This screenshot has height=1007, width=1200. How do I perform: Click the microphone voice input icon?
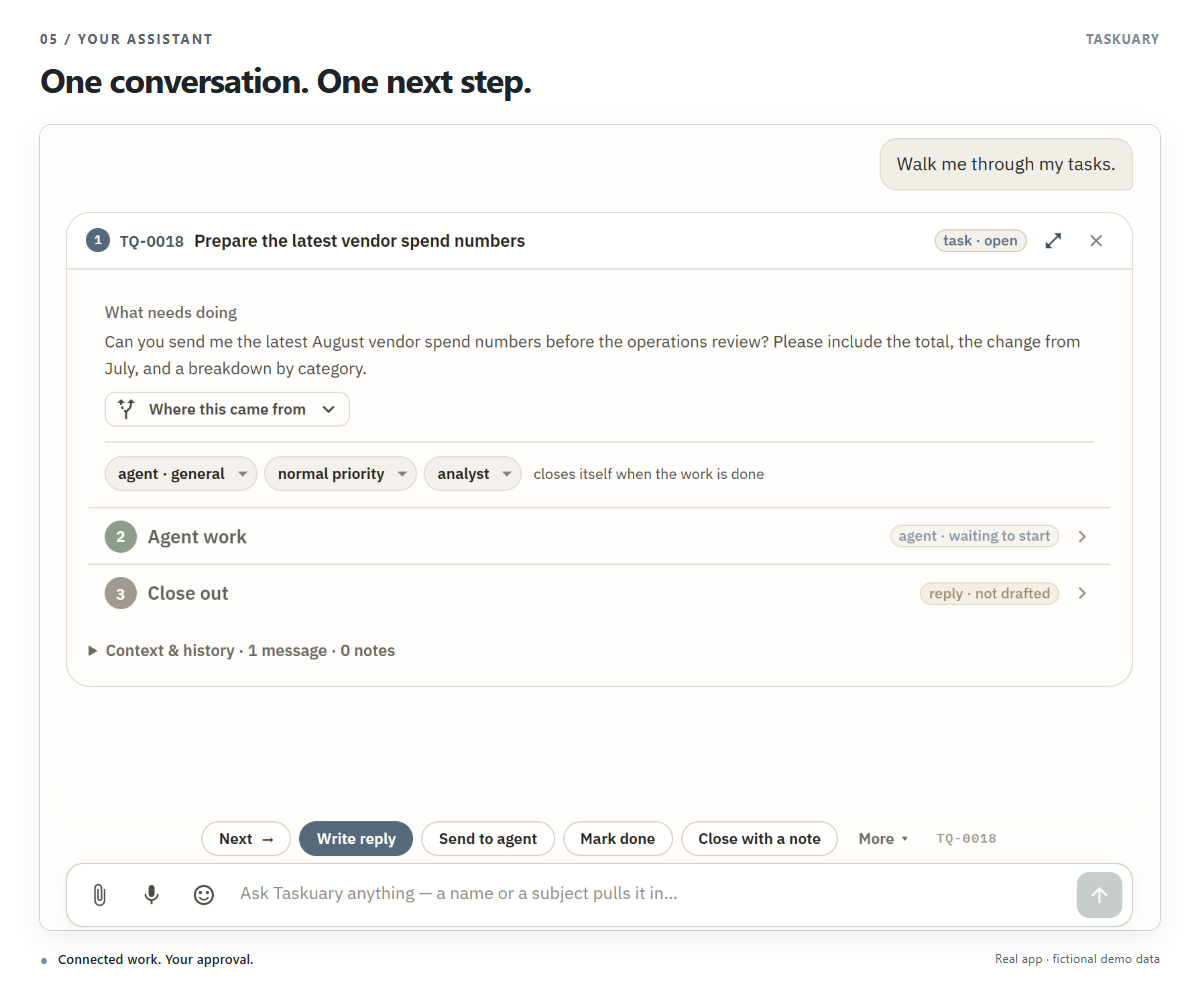coord(151,895)
